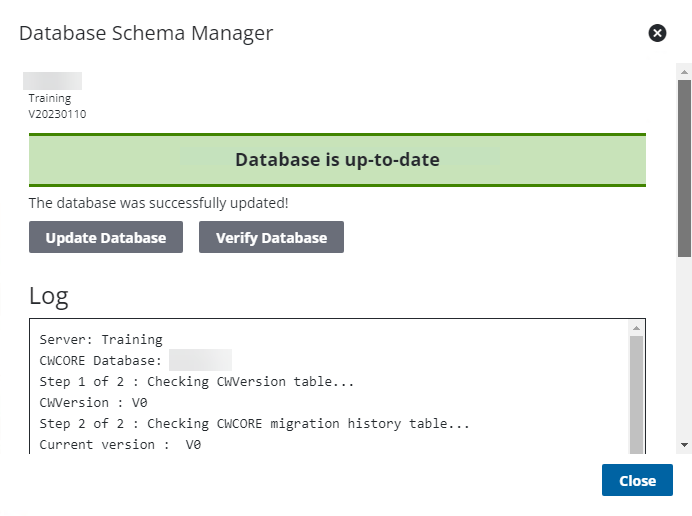Click the Log section heading
The width and height of the screenshot is (692, 516).
[x=49, y=295]
